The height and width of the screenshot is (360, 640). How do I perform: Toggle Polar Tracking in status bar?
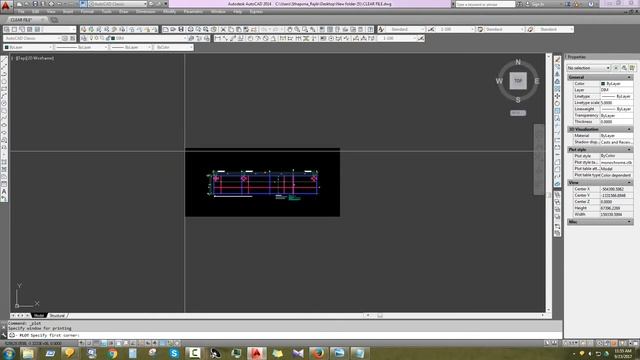(x=111, y=343)
